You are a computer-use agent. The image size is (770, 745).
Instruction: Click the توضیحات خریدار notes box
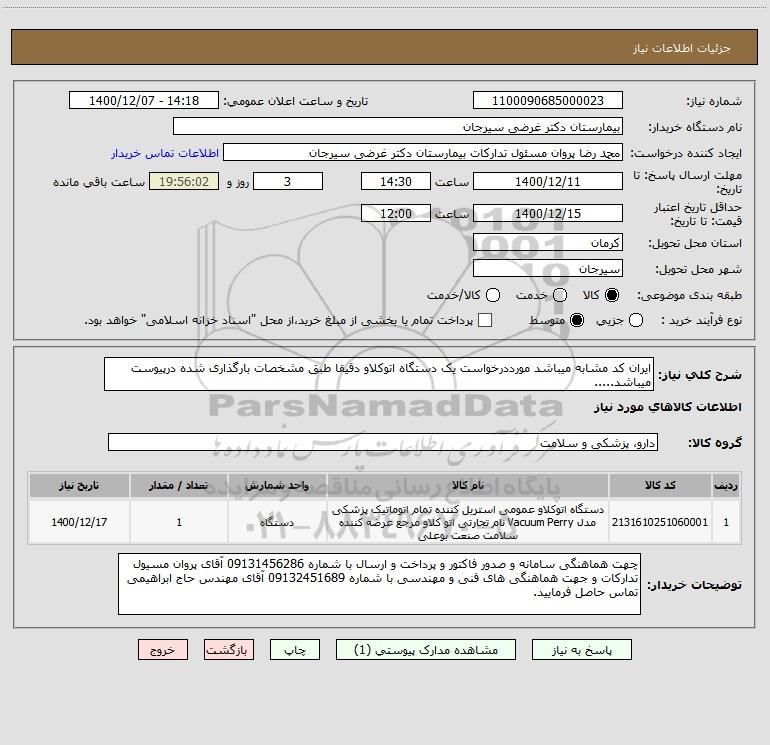[380, 583]
